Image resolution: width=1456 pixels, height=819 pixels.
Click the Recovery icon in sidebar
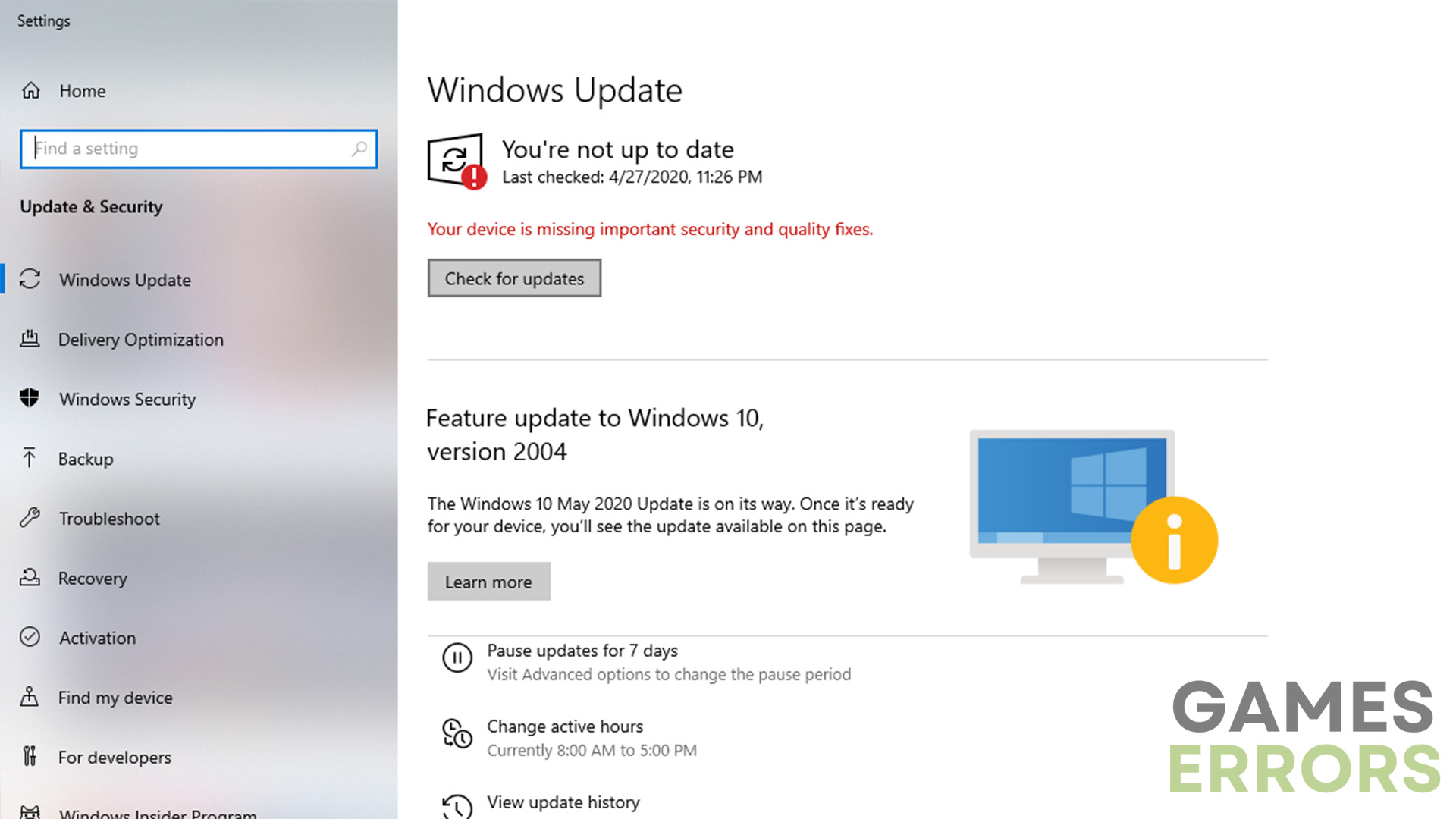tap(30, 577)
